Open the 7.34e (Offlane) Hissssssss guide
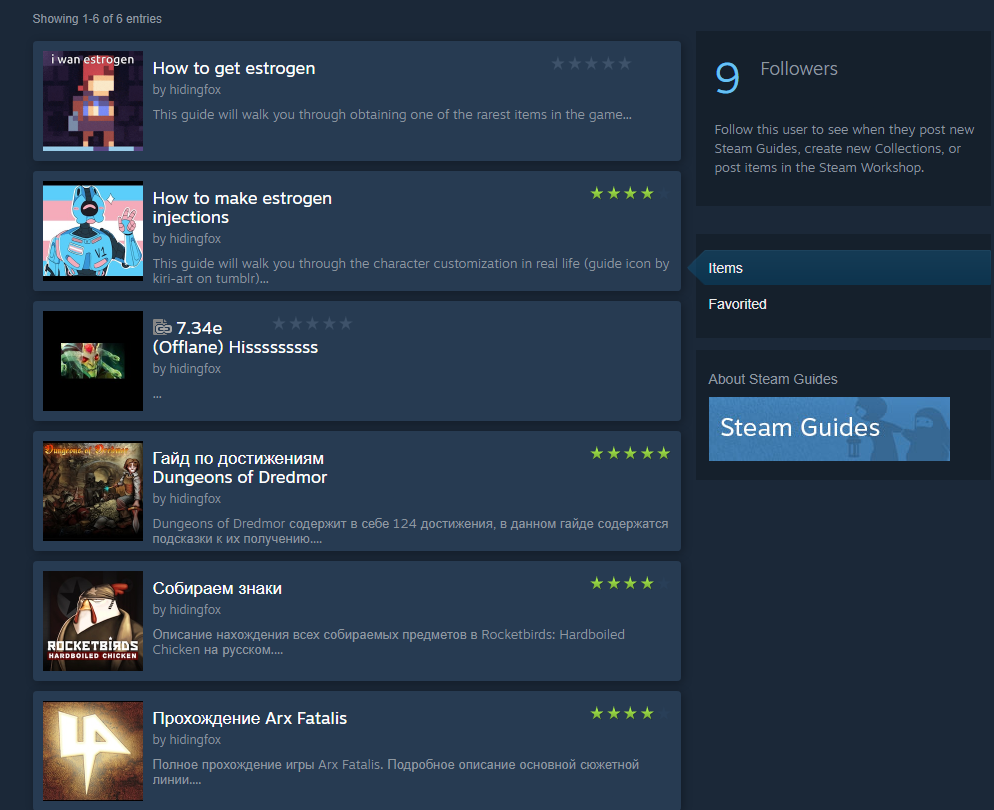This screenshot has width=994, height=810. point(235,338)
